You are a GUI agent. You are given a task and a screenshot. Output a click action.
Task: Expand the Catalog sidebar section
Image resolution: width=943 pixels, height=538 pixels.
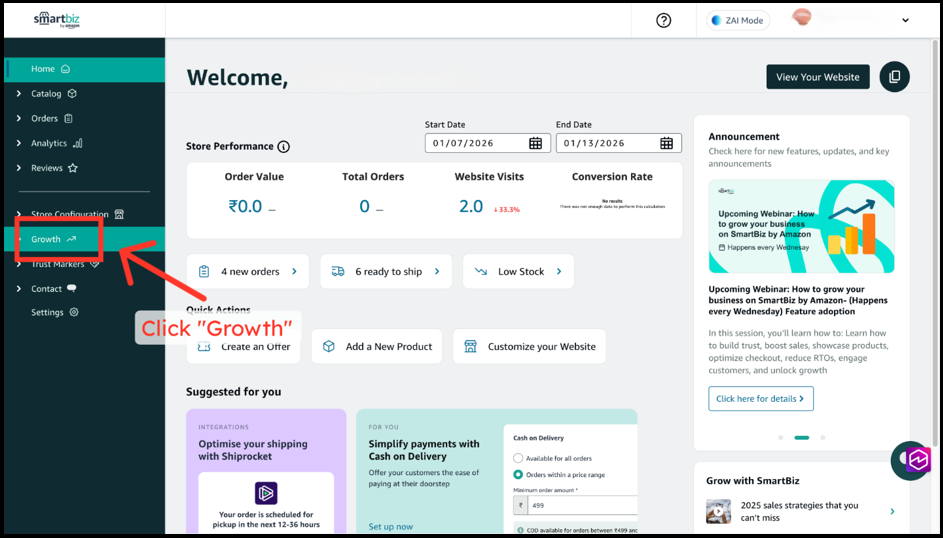19,94
